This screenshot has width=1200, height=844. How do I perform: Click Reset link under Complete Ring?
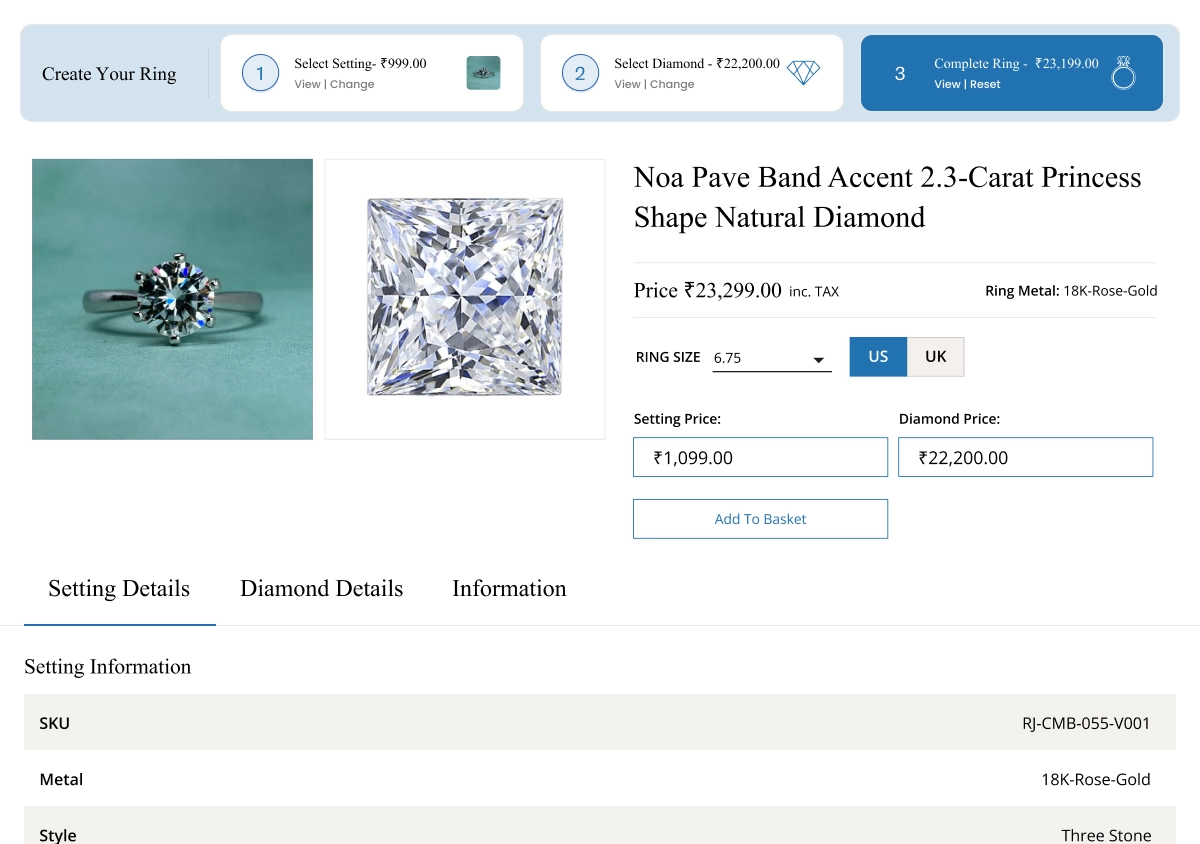coord(985,85)
